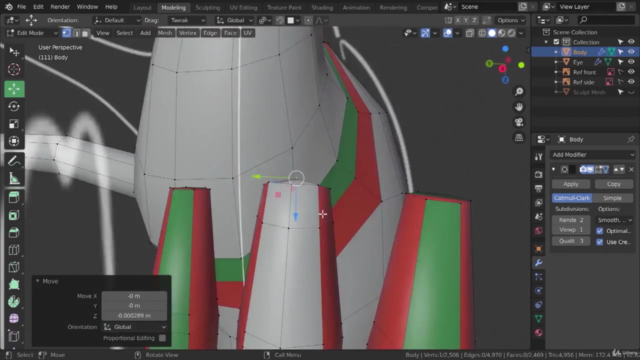Pin the Body properties panel
Viewport: 640px width, 360px height.
[x=631, y=140]
